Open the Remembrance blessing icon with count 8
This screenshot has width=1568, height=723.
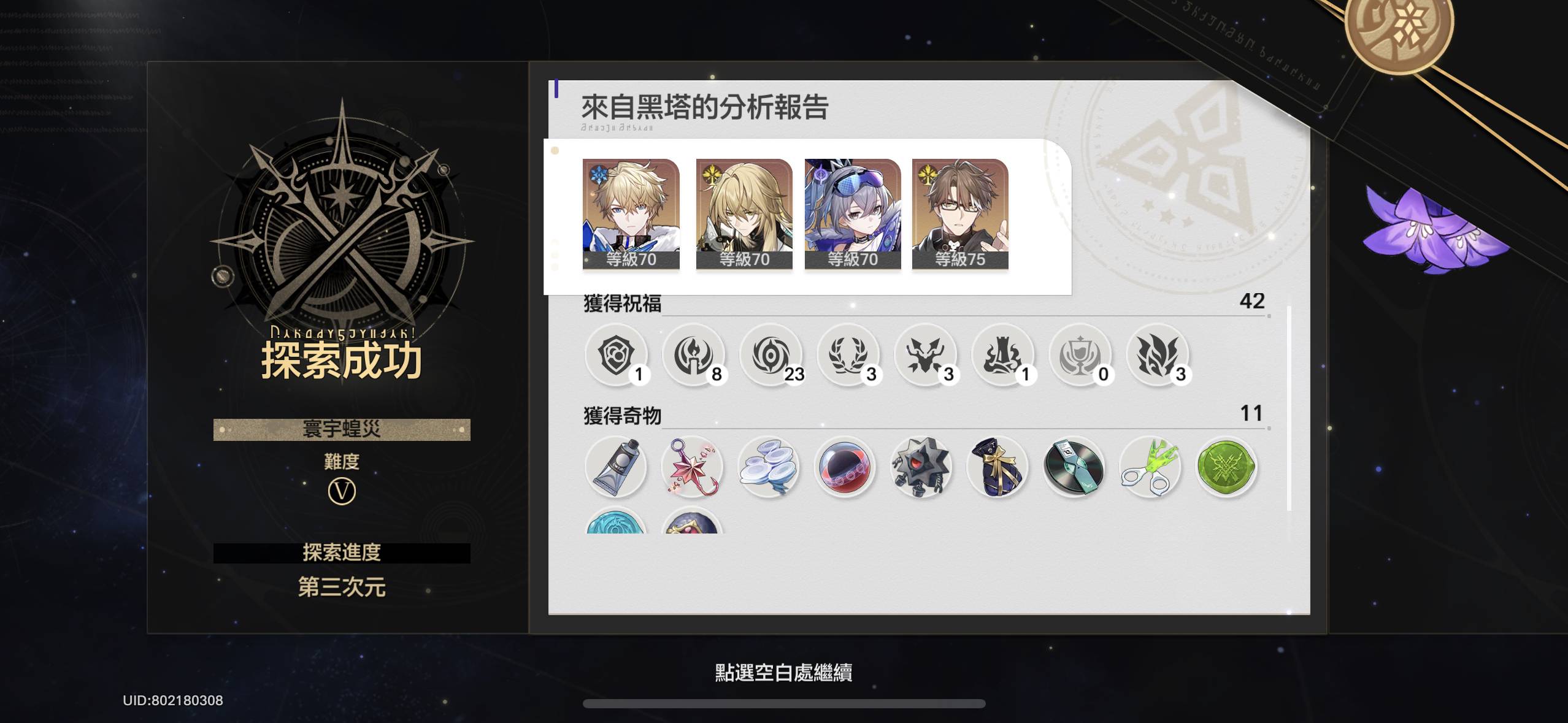(x=694, y=354)
